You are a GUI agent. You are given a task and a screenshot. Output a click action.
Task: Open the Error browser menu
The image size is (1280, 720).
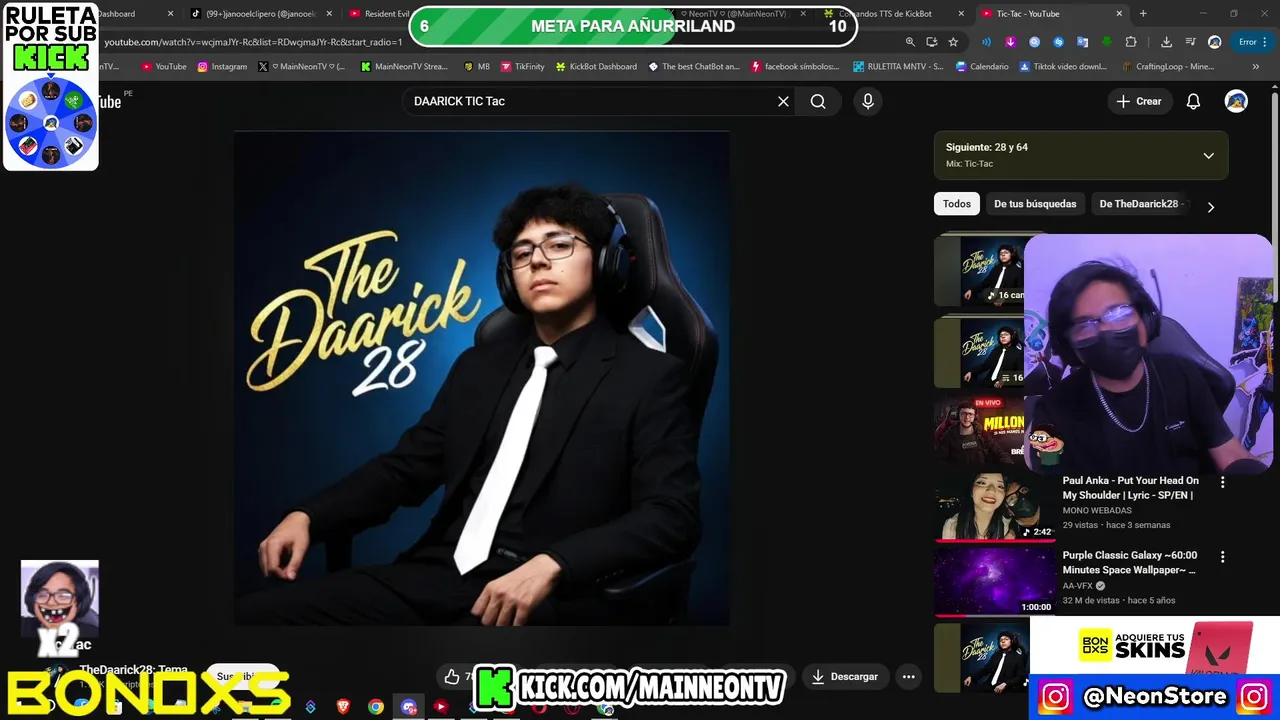point(1253,42)
